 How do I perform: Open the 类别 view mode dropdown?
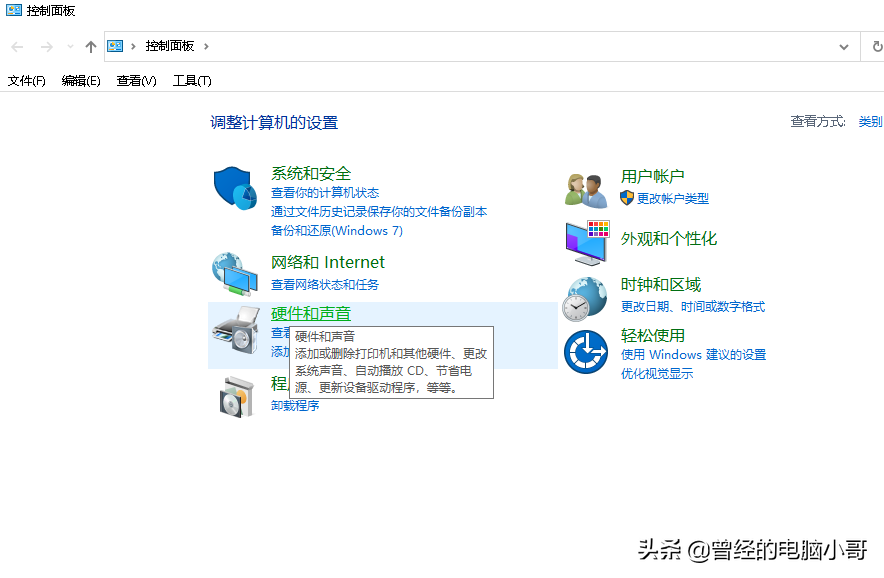[870, 121]
